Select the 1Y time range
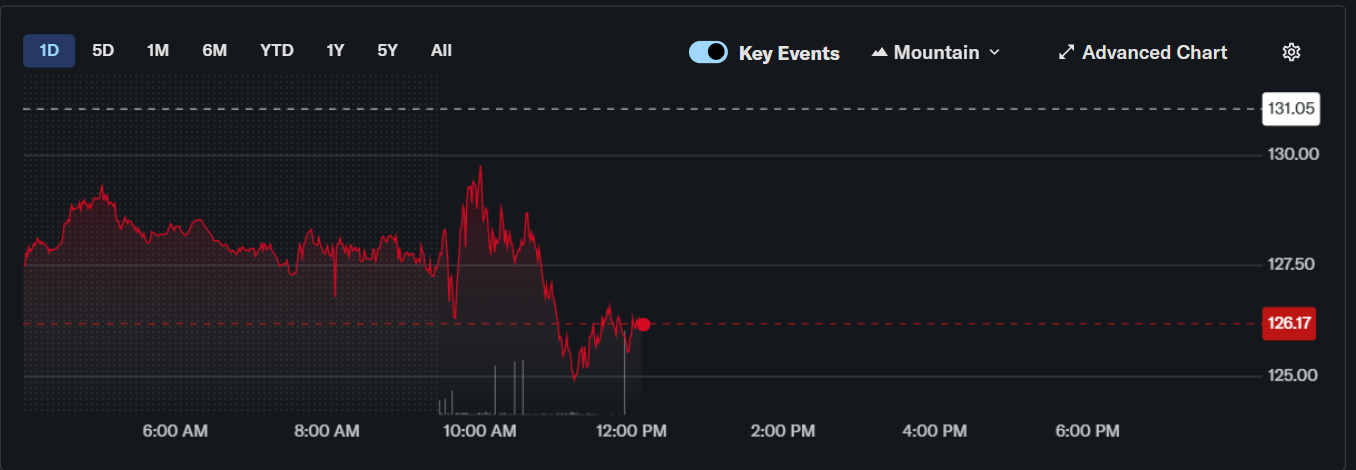The image size is (1356, 470). [335, 50]
